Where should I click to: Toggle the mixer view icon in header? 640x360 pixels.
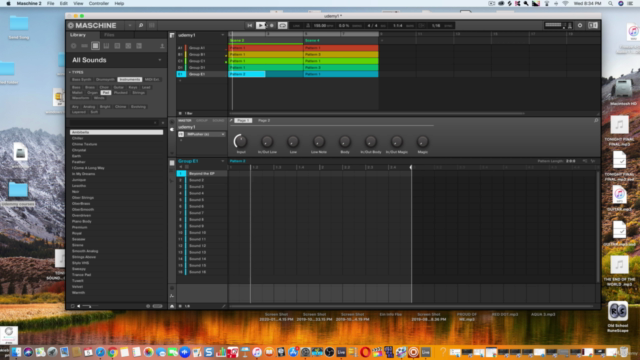152,25
